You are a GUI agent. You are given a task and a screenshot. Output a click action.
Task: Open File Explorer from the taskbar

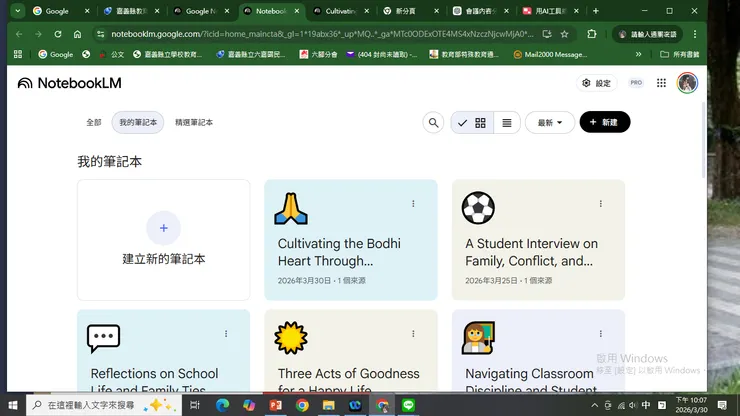click(x=328, y=405)
